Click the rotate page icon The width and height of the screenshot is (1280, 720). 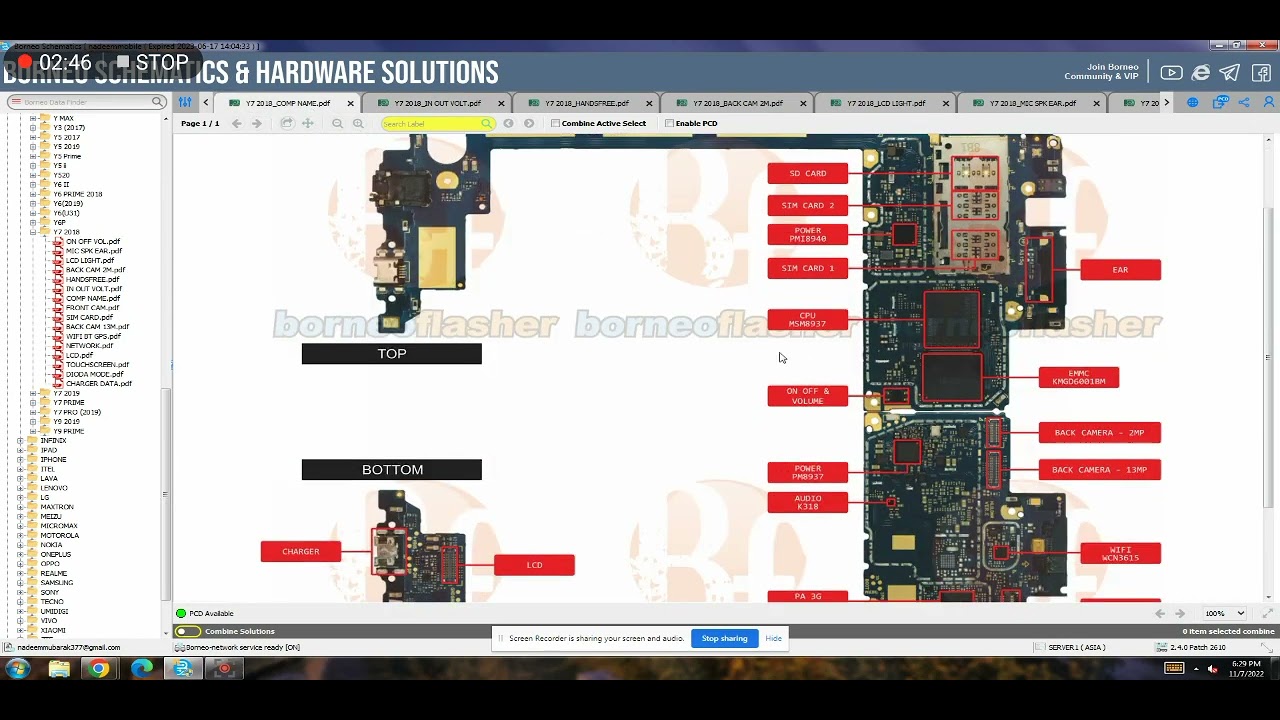[287, 123]
